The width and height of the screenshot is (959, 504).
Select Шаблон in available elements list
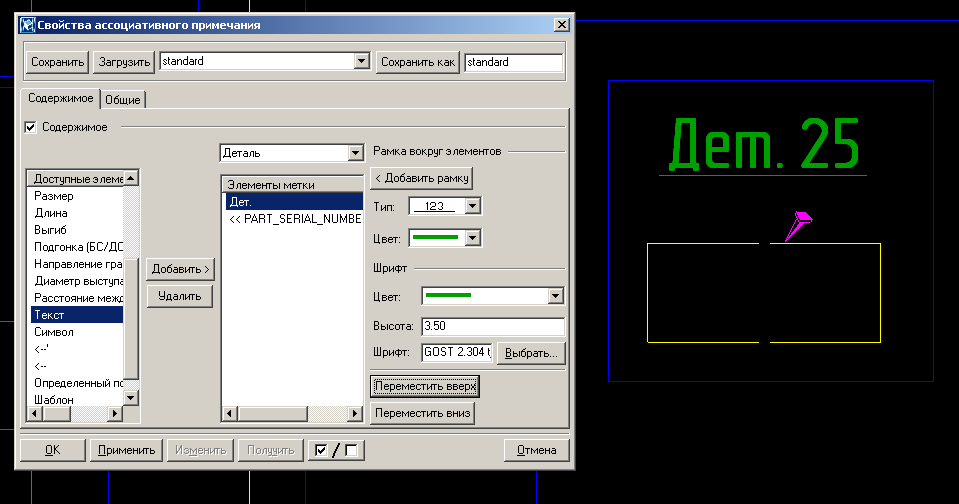[76, 399]
